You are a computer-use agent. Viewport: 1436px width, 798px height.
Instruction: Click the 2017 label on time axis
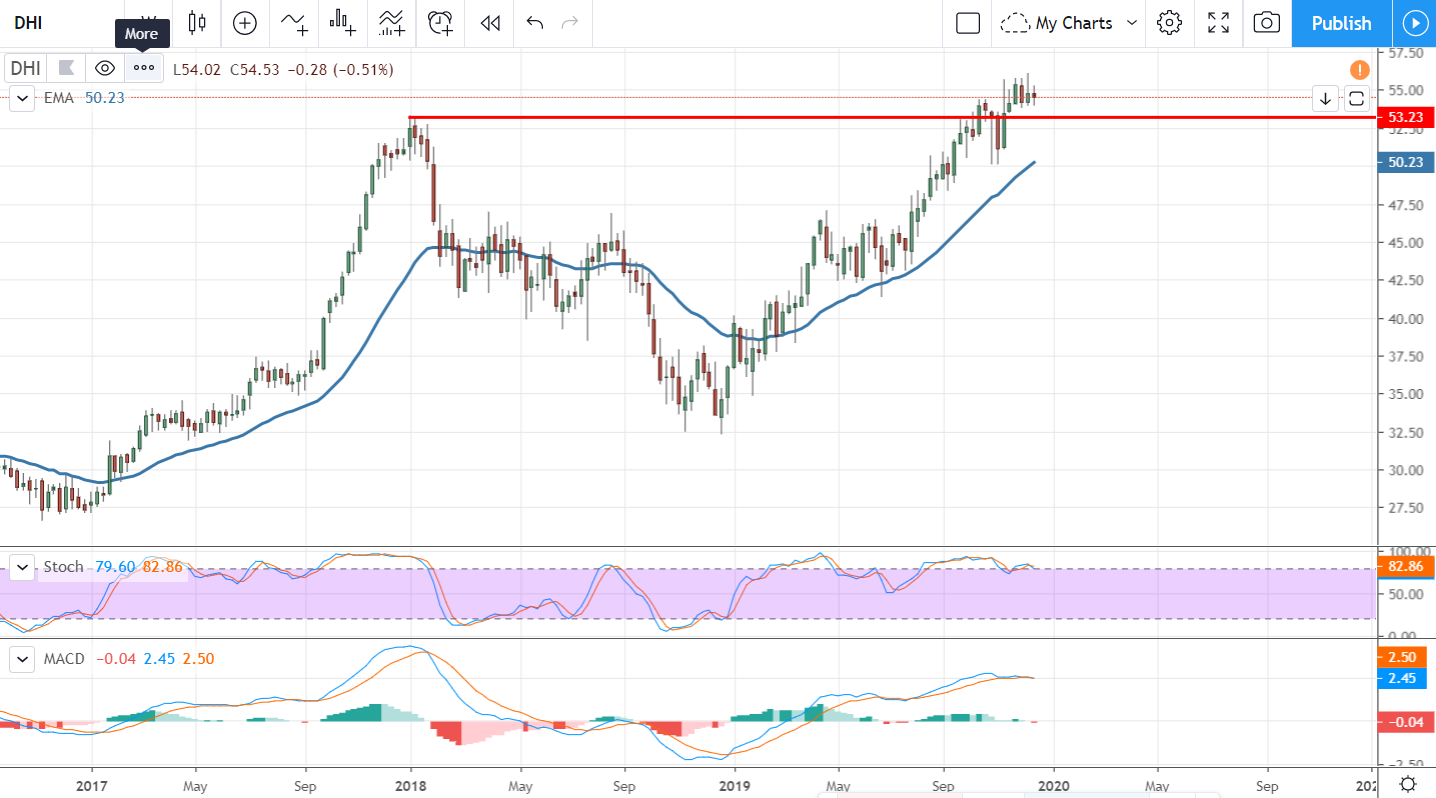click(91, 785)
